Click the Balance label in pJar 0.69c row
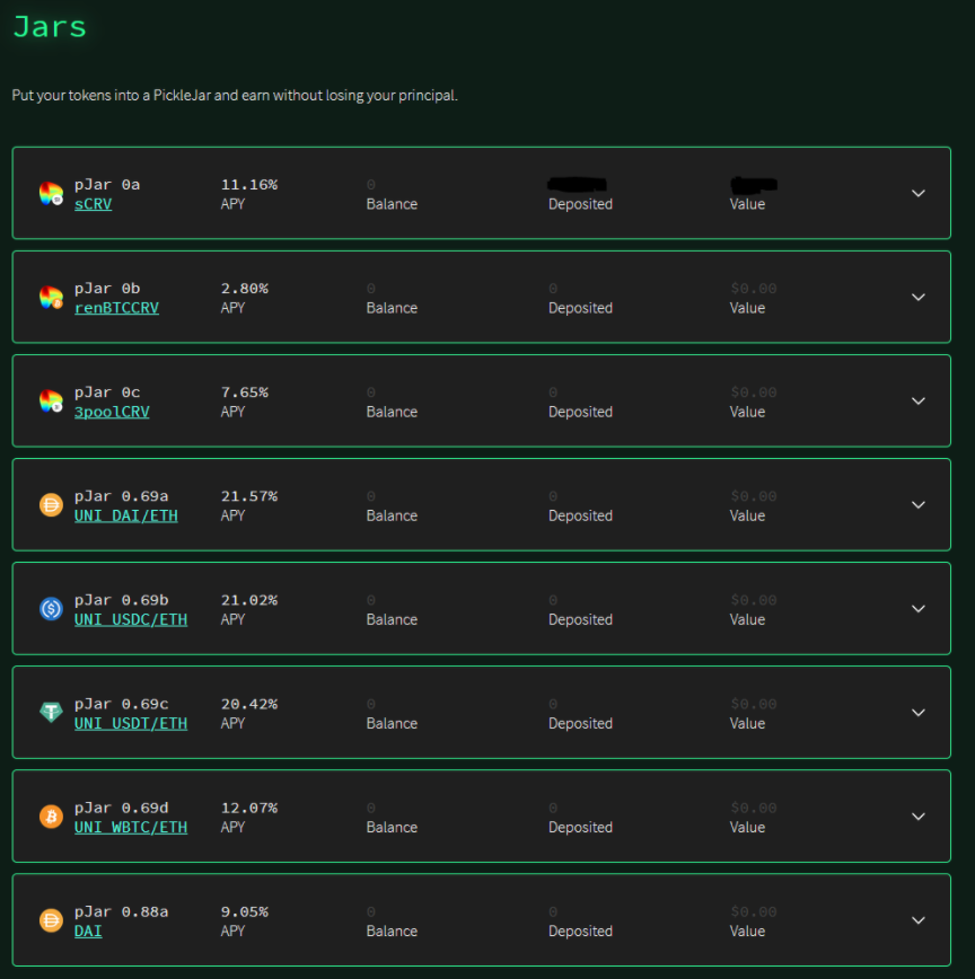The image size is (977, 979). pyautogui.click(x=392, y=723)
